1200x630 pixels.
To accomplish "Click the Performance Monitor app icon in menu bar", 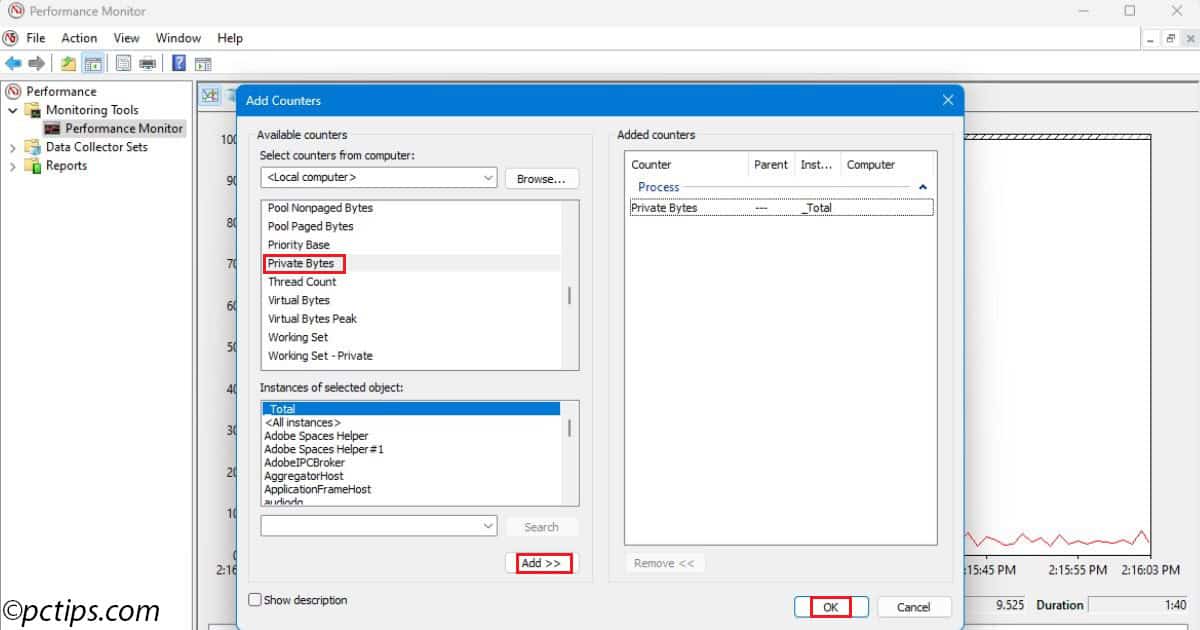I will [x=11, y=38].
